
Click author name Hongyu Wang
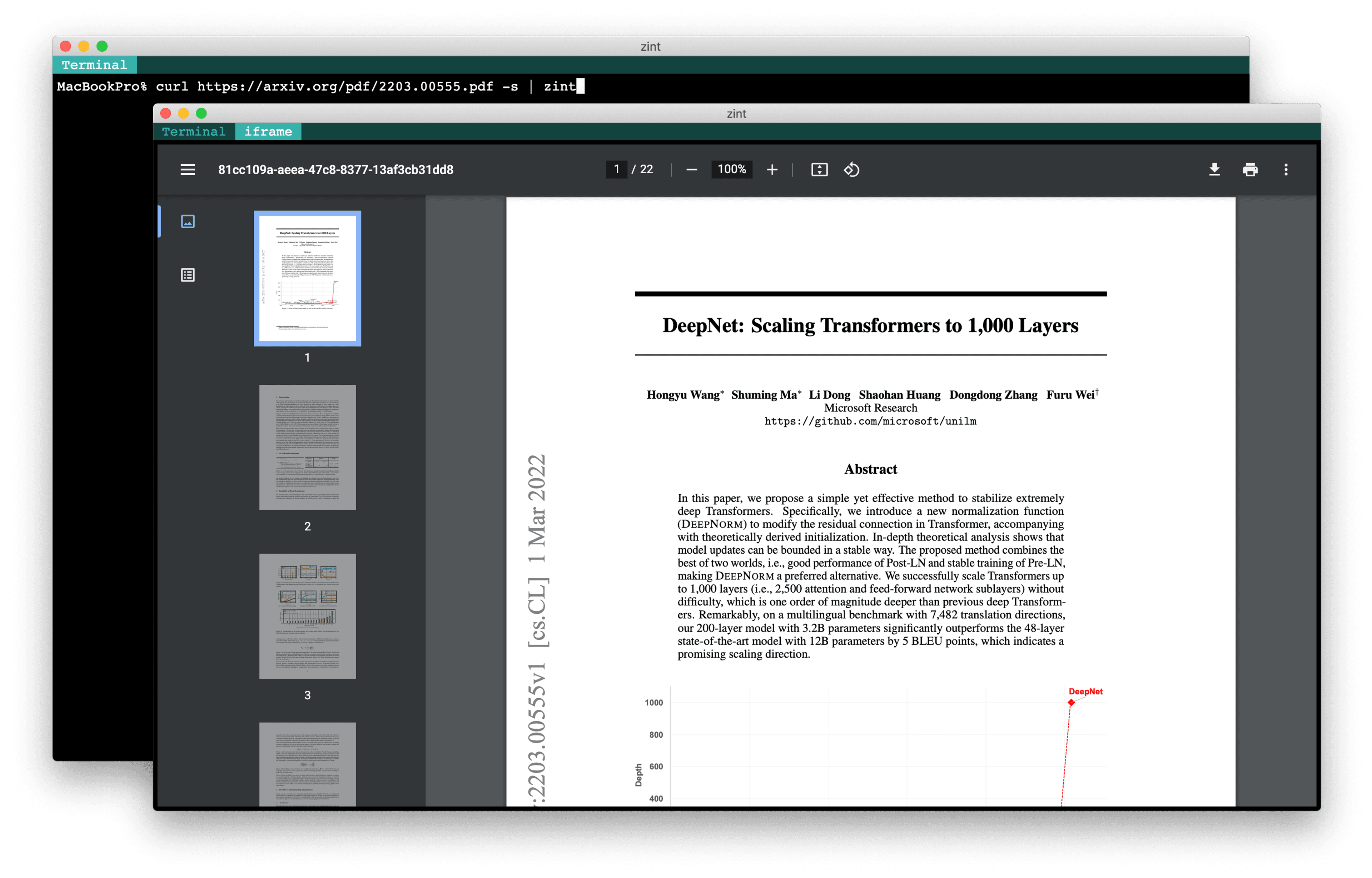(x=683, y=395)
